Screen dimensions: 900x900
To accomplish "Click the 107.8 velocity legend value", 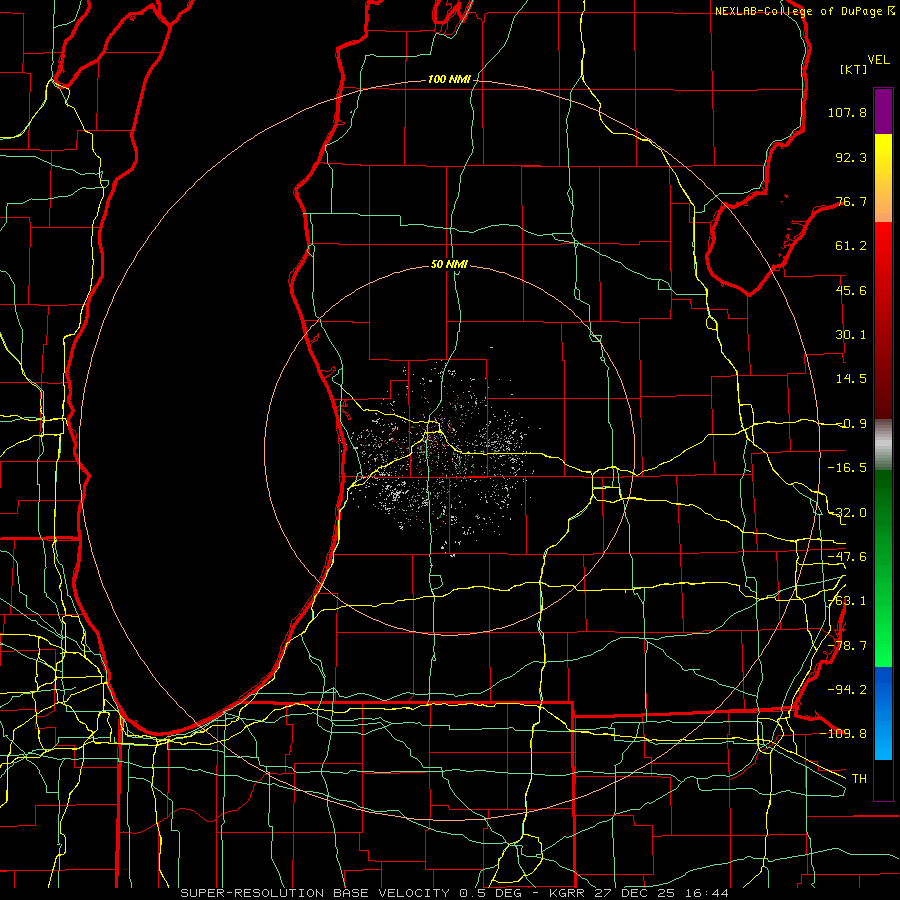I will coord(847,112).
